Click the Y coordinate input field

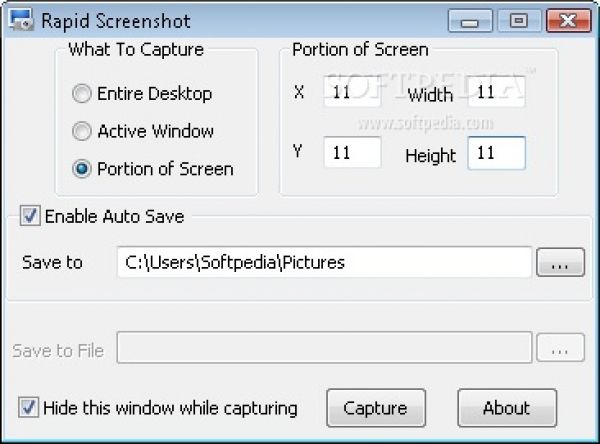point(351,153)
